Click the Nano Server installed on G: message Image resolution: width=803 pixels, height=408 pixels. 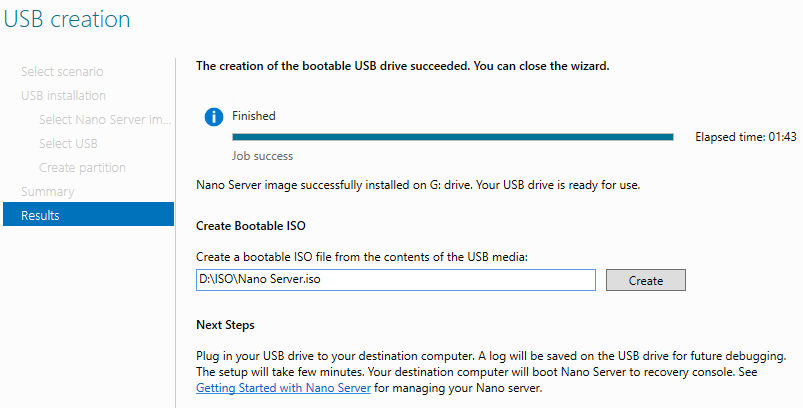coord(417,185)
